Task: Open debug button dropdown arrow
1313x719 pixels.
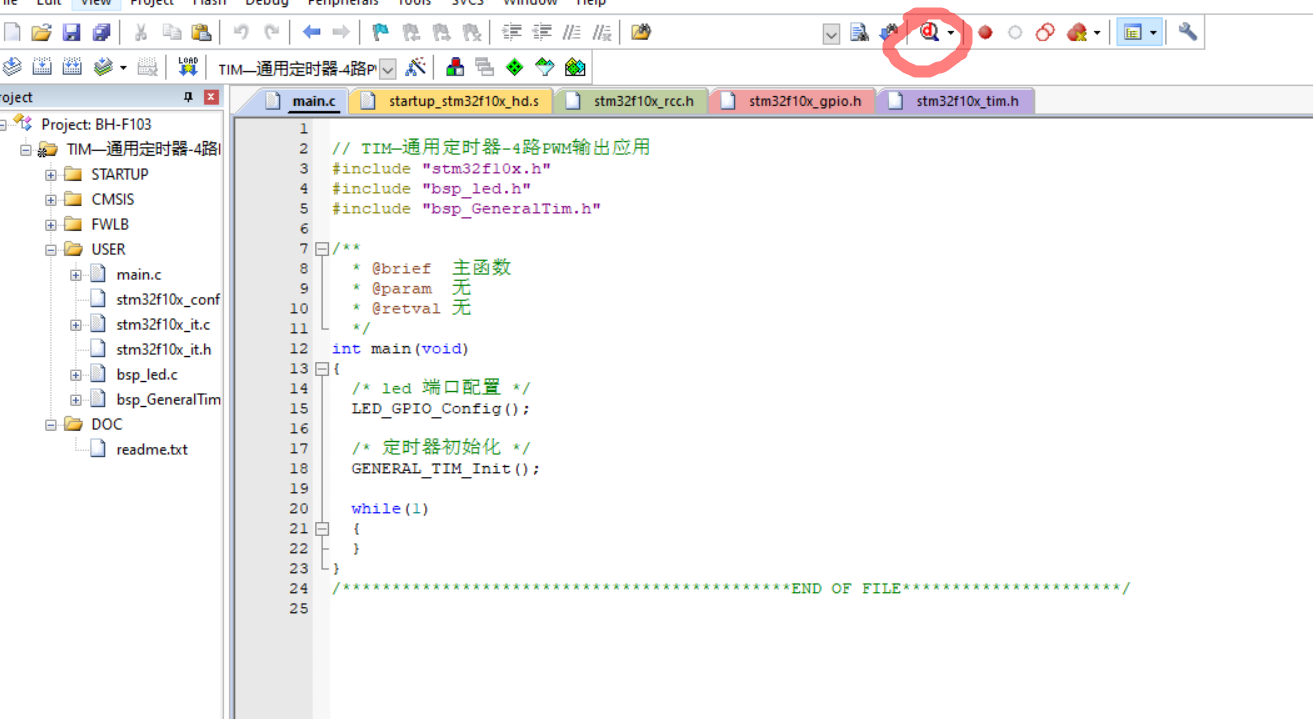Action: 950,33
